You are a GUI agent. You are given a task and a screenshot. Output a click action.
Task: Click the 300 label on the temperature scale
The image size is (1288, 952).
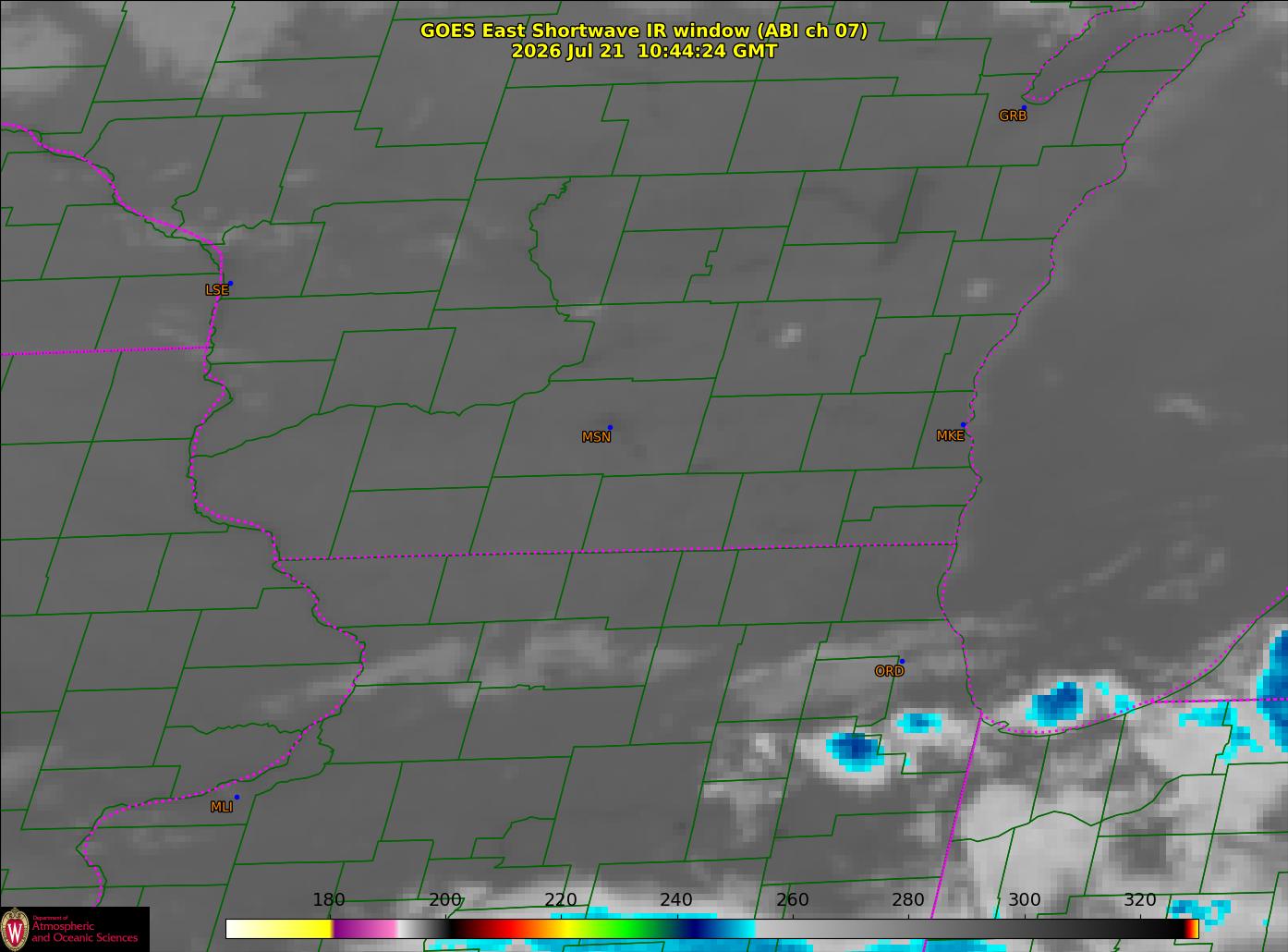tap(1024, 900)
